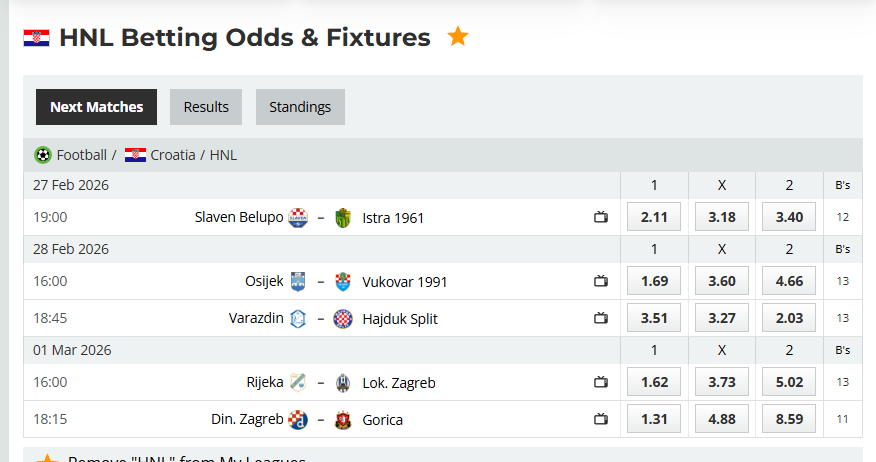Click the orange favorite star next to title
This screenshot has width=876, height=462.
[x=458, y=37]
